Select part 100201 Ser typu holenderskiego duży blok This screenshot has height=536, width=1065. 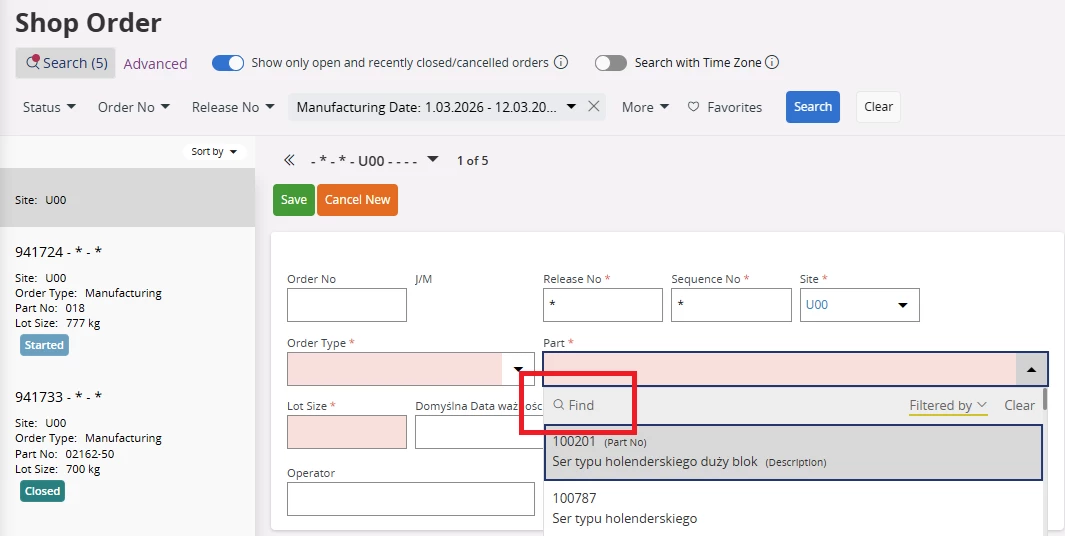click(x=793, y=452)
